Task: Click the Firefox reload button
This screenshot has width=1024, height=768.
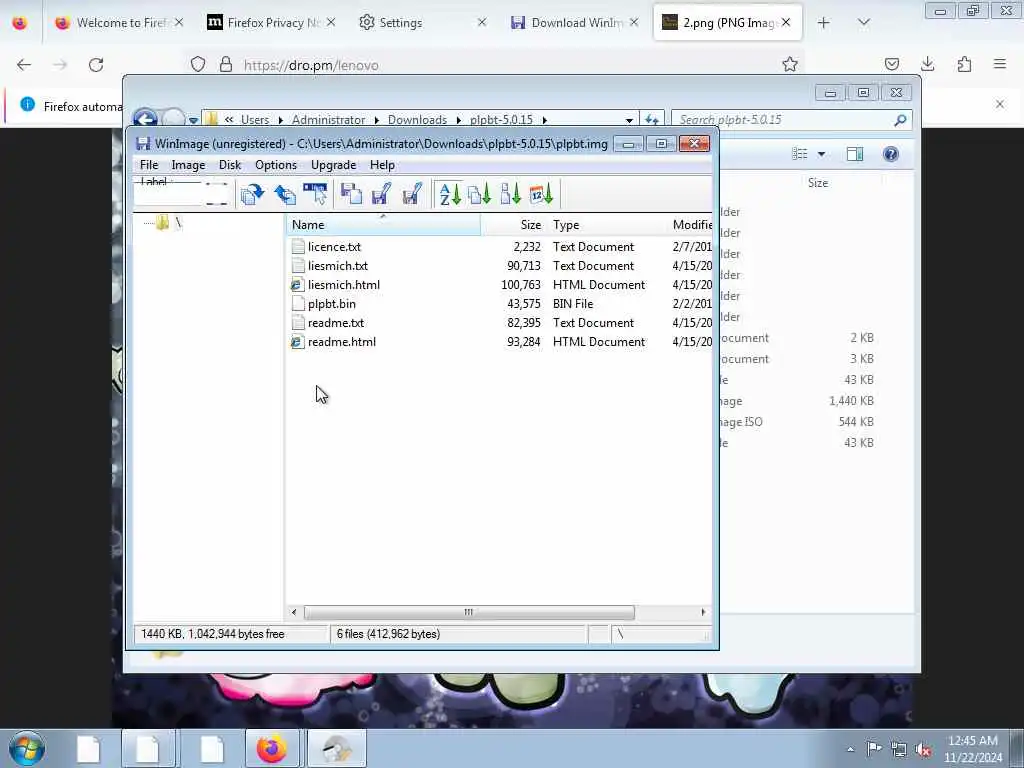Action: coord(96,65)
